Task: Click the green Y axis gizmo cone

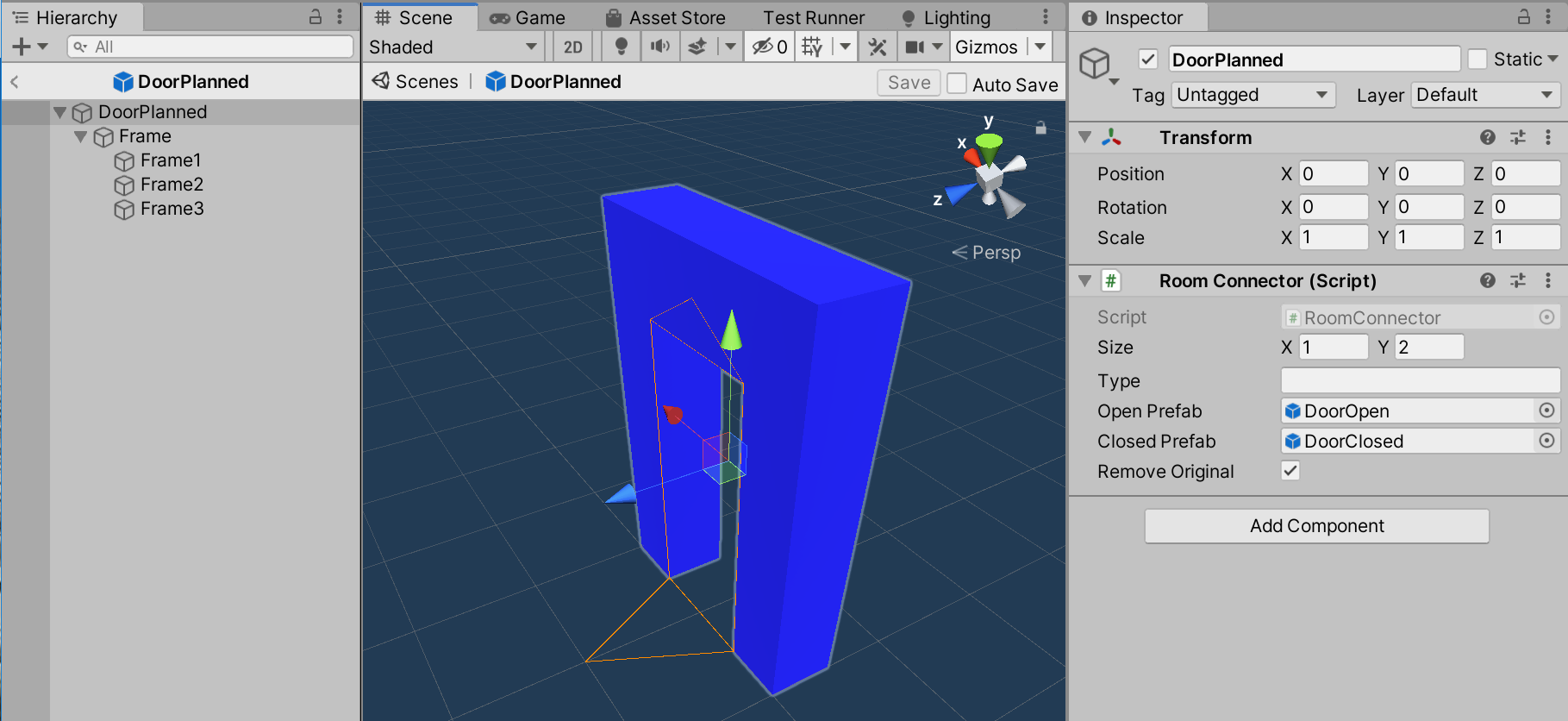Action: pyautogui.click(x=731, y=330)
